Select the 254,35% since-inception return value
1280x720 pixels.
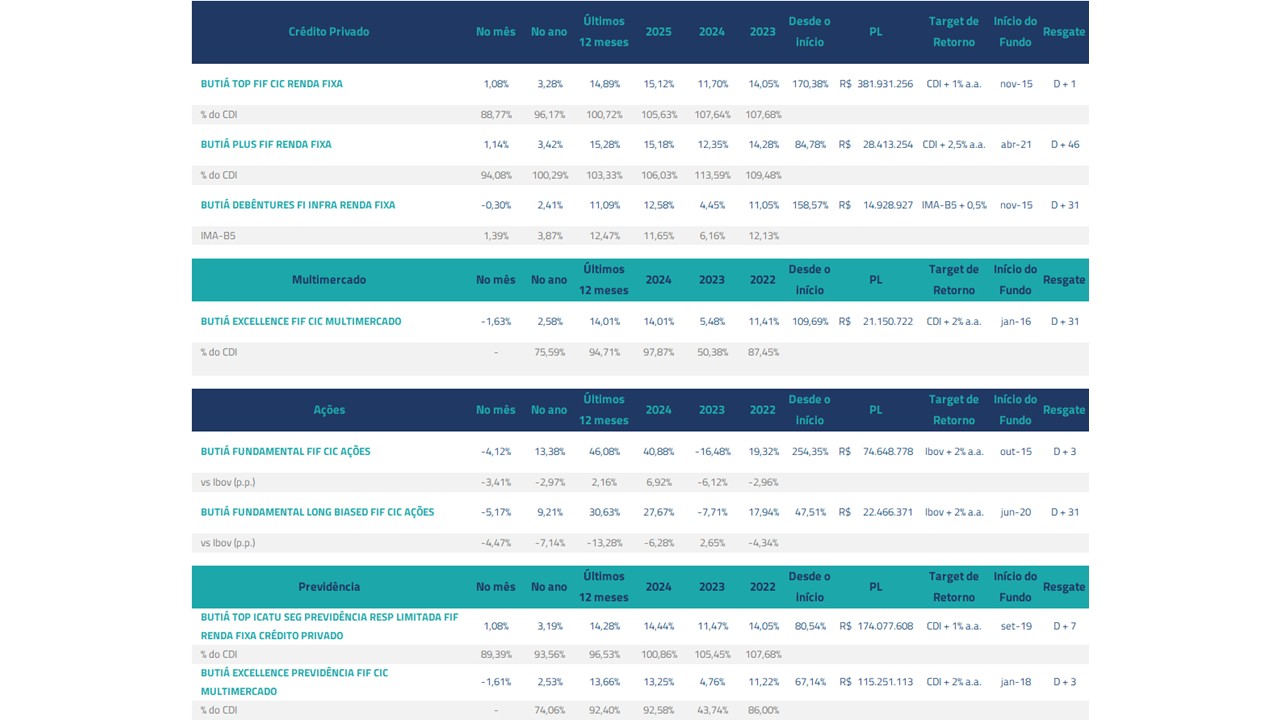click(809, 452)
